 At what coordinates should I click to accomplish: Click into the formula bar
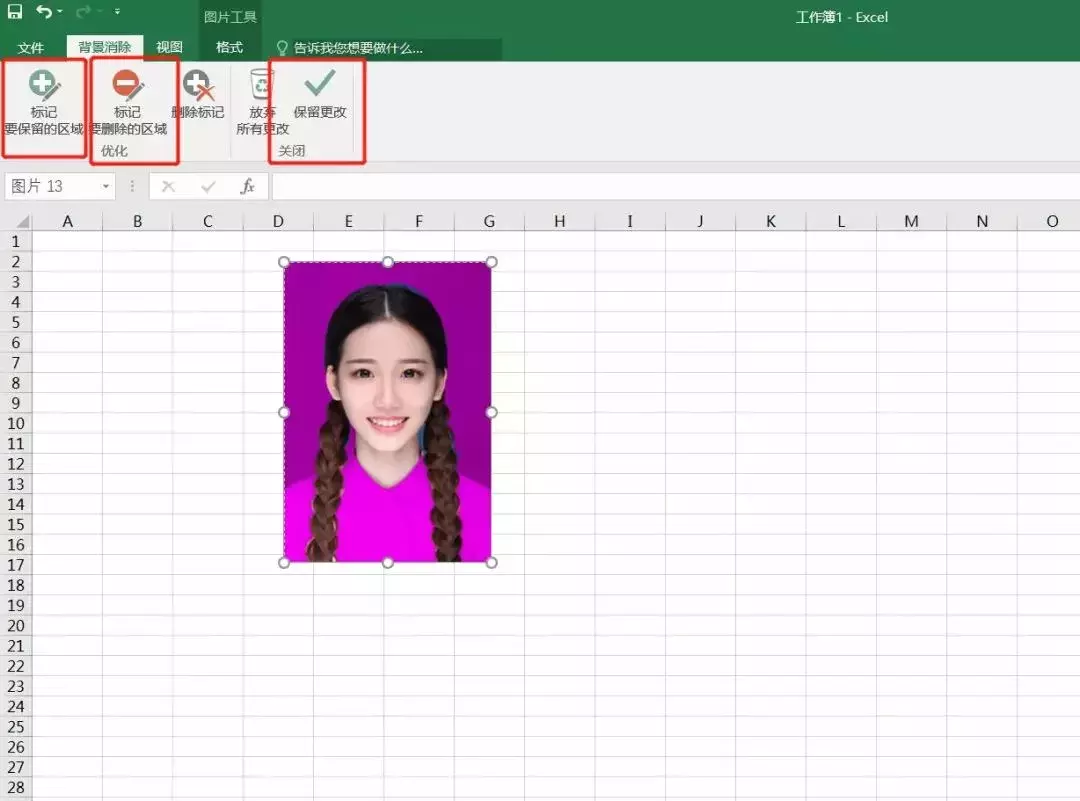click(675, 187)
